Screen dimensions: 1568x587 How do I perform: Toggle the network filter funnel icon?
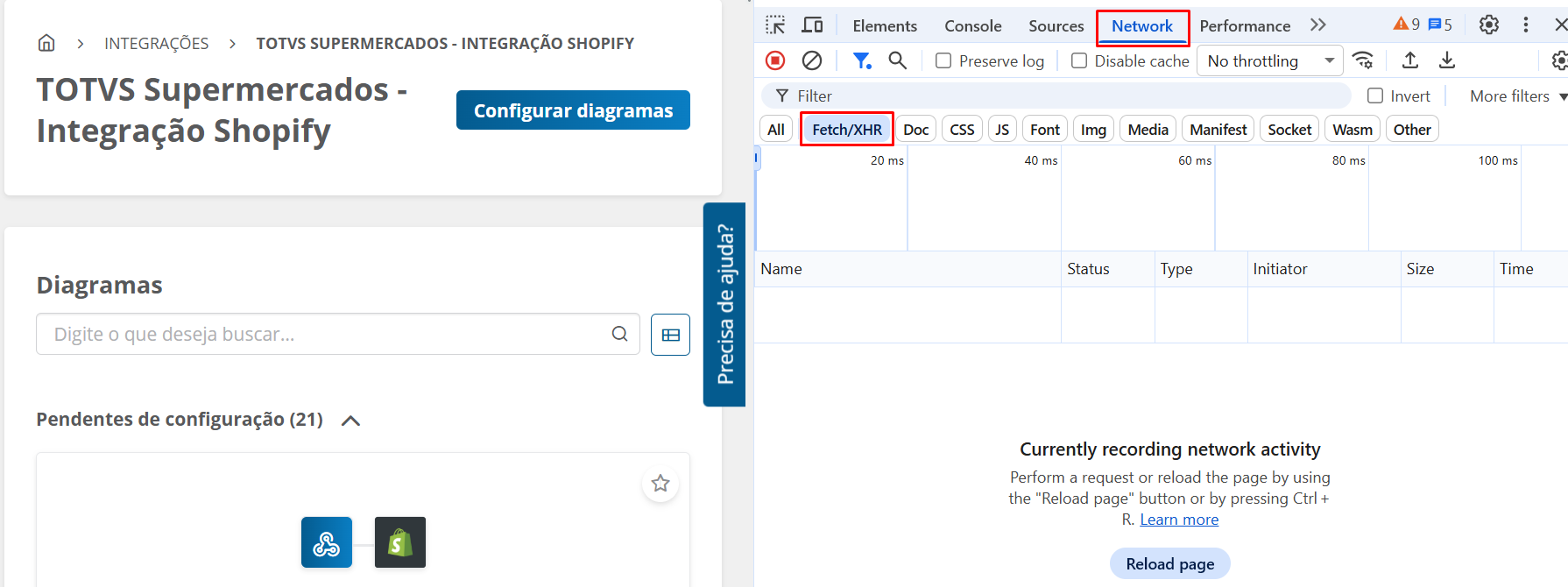862,60
